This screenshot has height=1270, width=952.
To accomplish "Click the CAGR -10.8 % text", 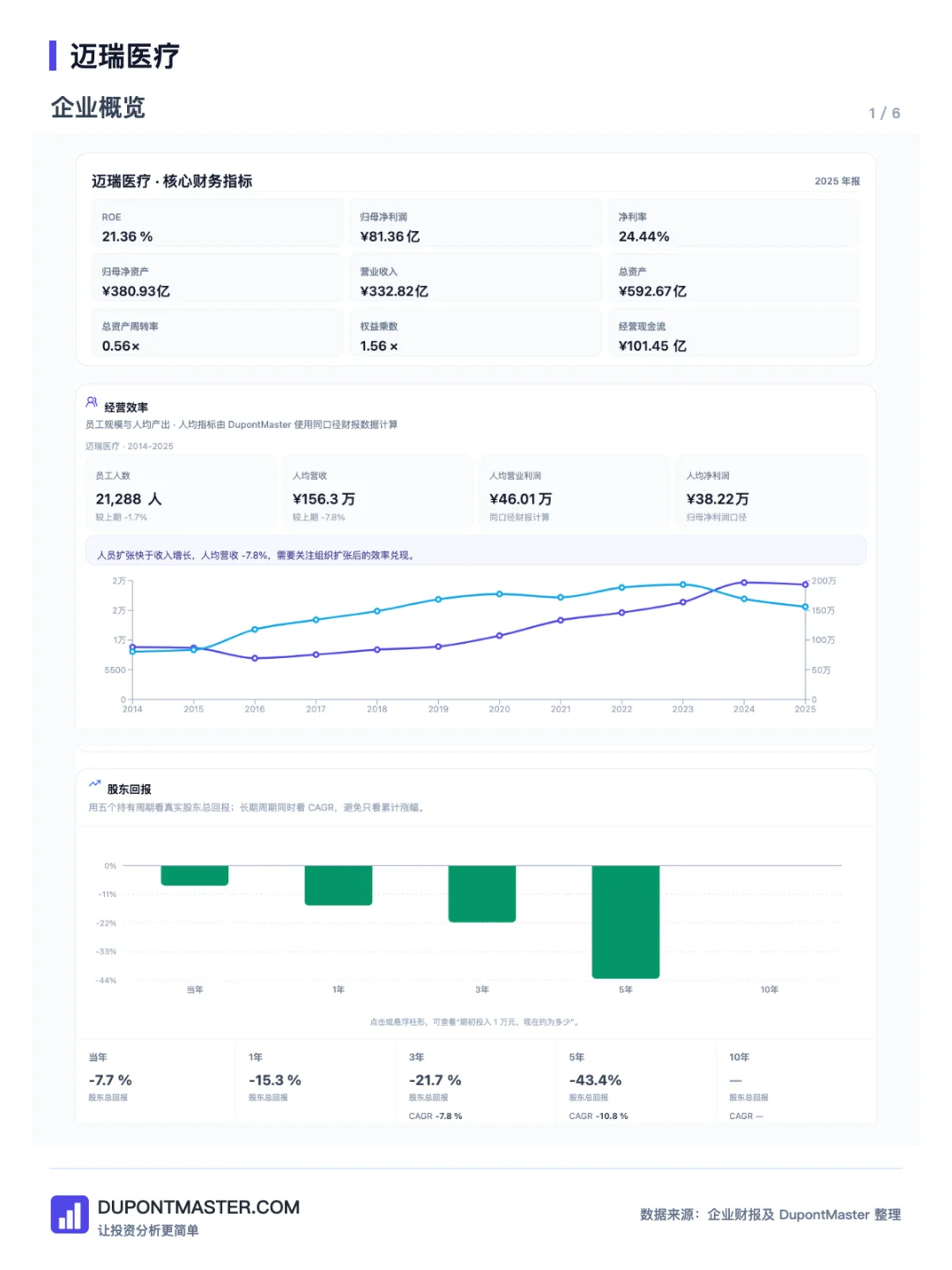I will click(x=599, y=1117).
